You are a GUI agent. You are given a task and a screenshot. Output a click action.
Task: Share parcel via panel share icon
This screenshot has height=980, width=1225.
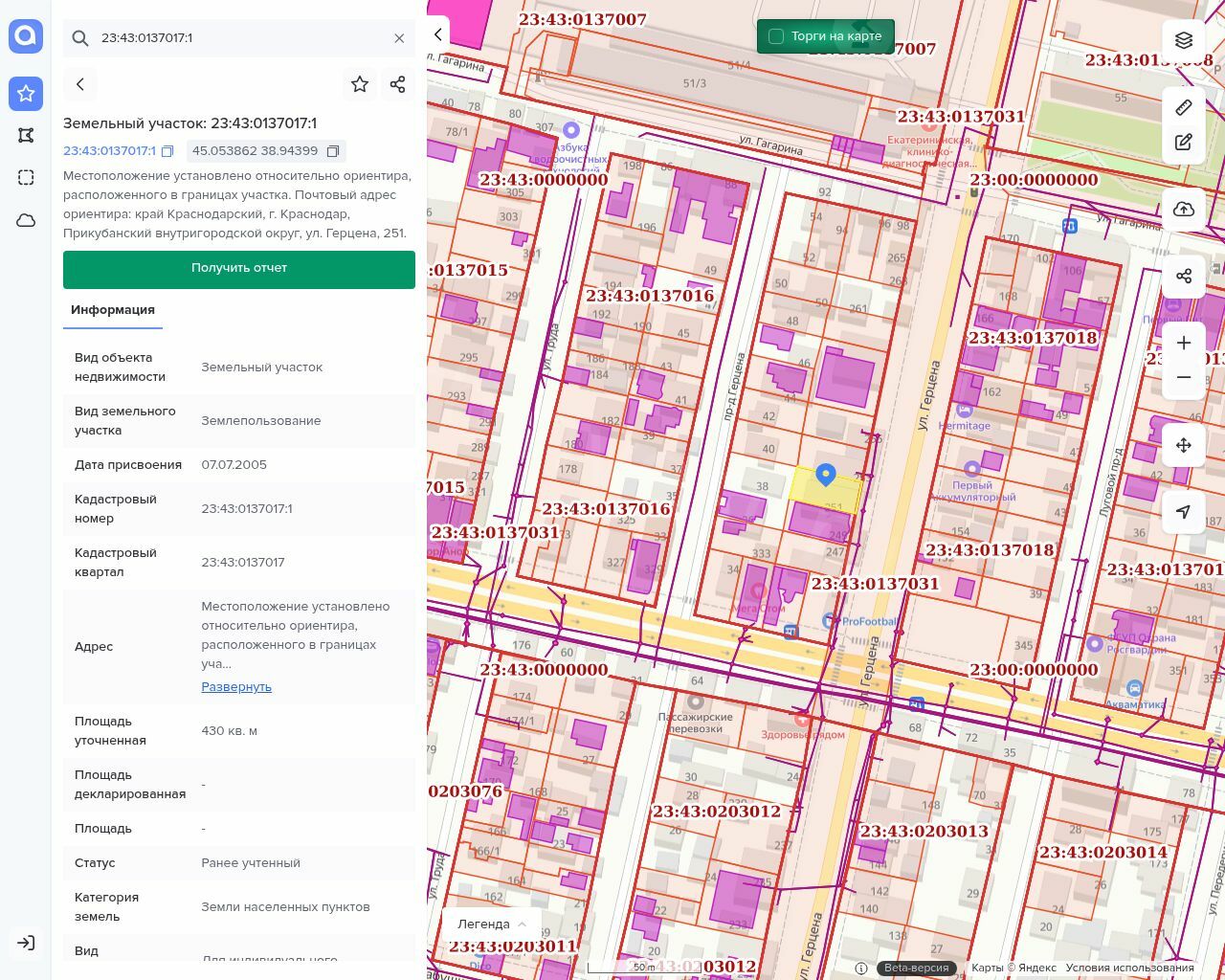(398, 84)
